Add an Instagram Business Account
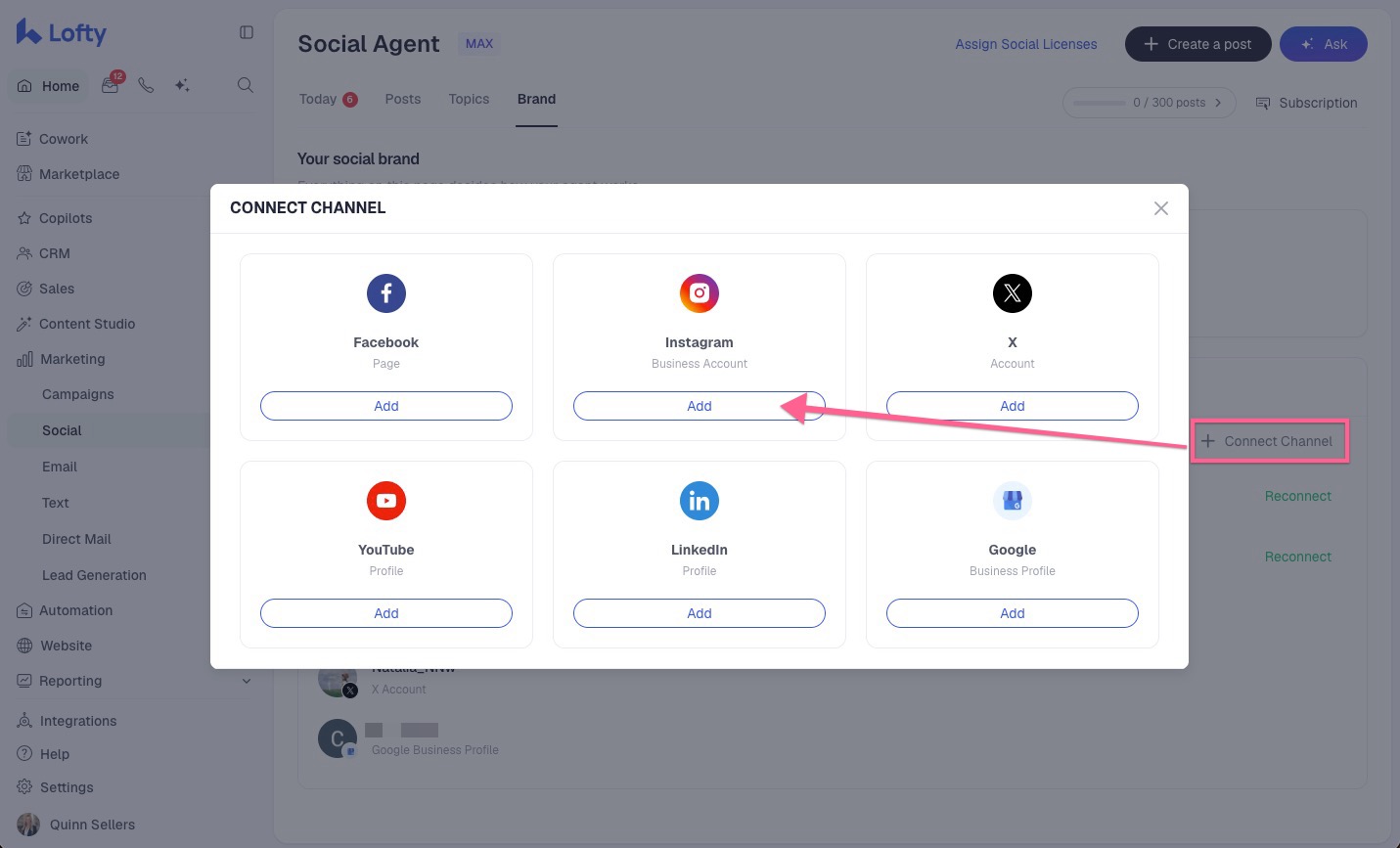This screenshot has height=848, width=1400. (700, 406)
